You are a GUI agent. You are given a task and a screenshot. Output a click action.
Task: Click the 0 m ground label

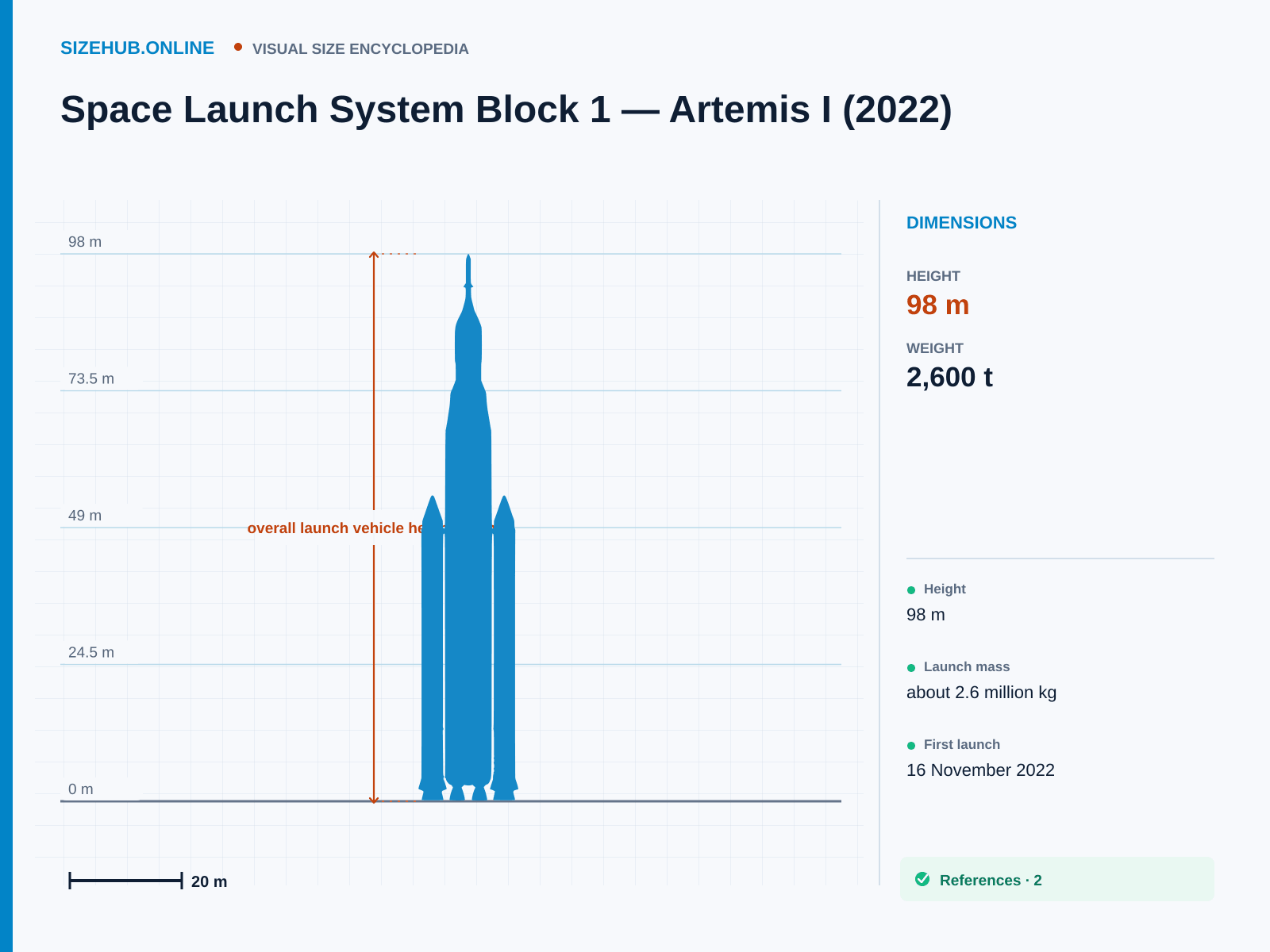point(81,789)
